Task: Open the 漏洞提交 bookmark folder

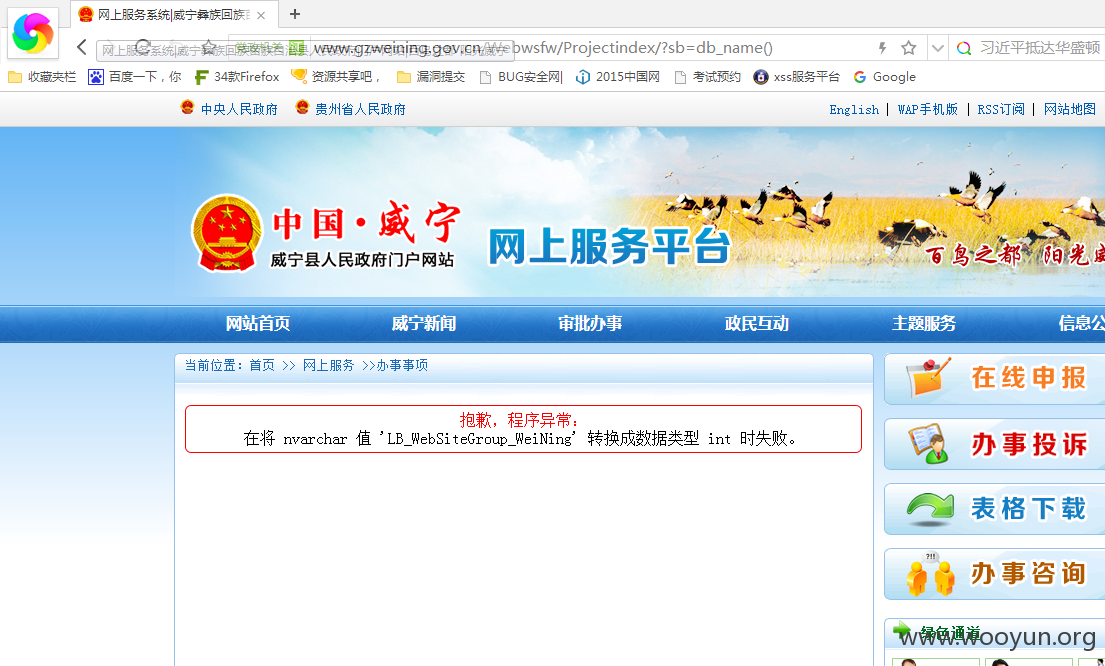Action: 431,77
